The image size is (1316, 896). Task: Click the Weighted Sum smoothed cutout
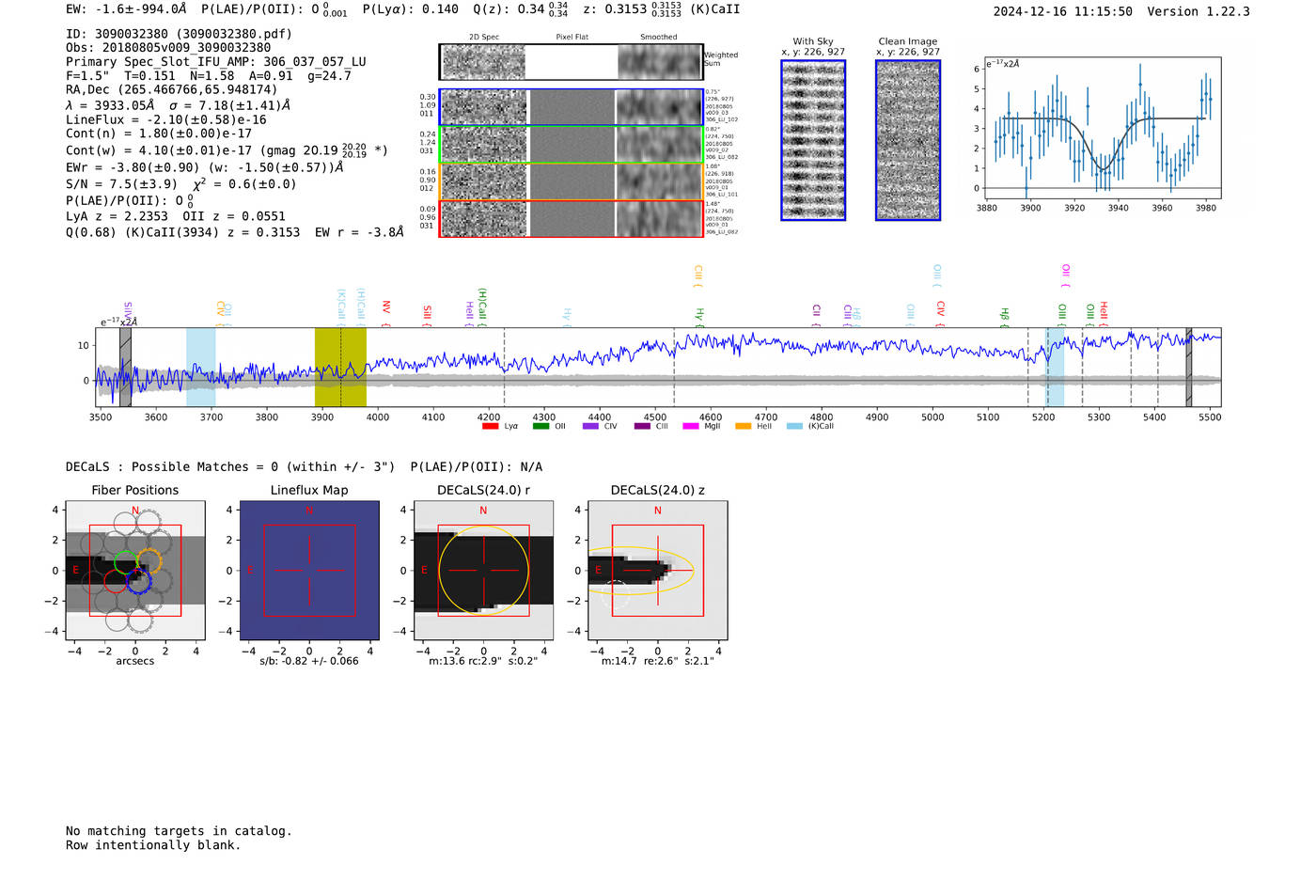(659, 62)
